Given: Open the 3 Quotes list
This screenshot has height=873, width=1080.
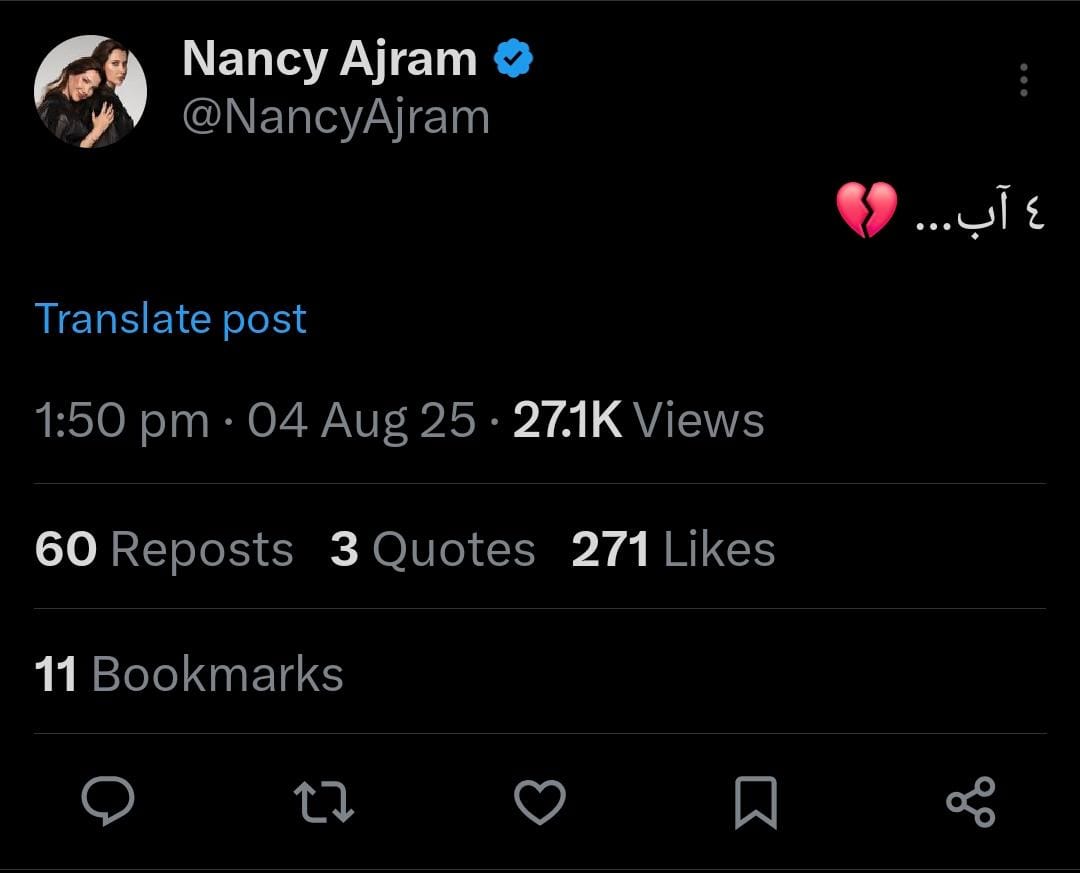Looking at the screenshot, I should (x=432, y=550).
